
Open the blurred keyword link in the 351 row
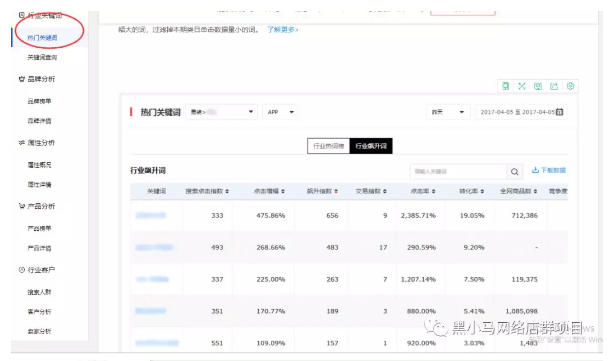tap(151, 311)
